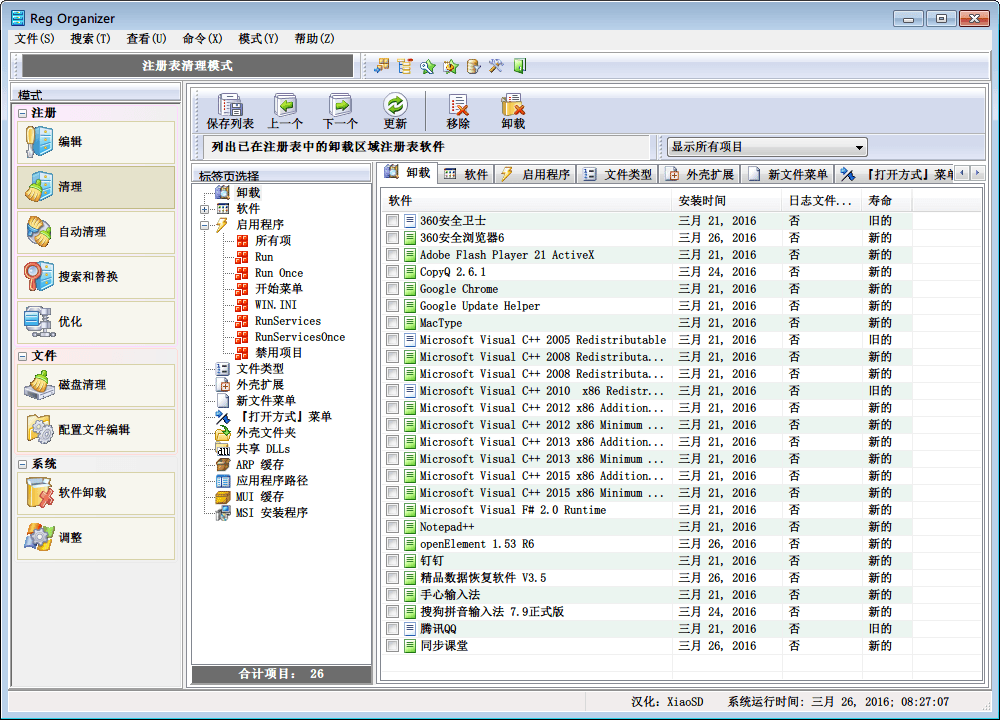Open the 文件(S) menu
1000x720 pixels.
(x=34, y=39)
